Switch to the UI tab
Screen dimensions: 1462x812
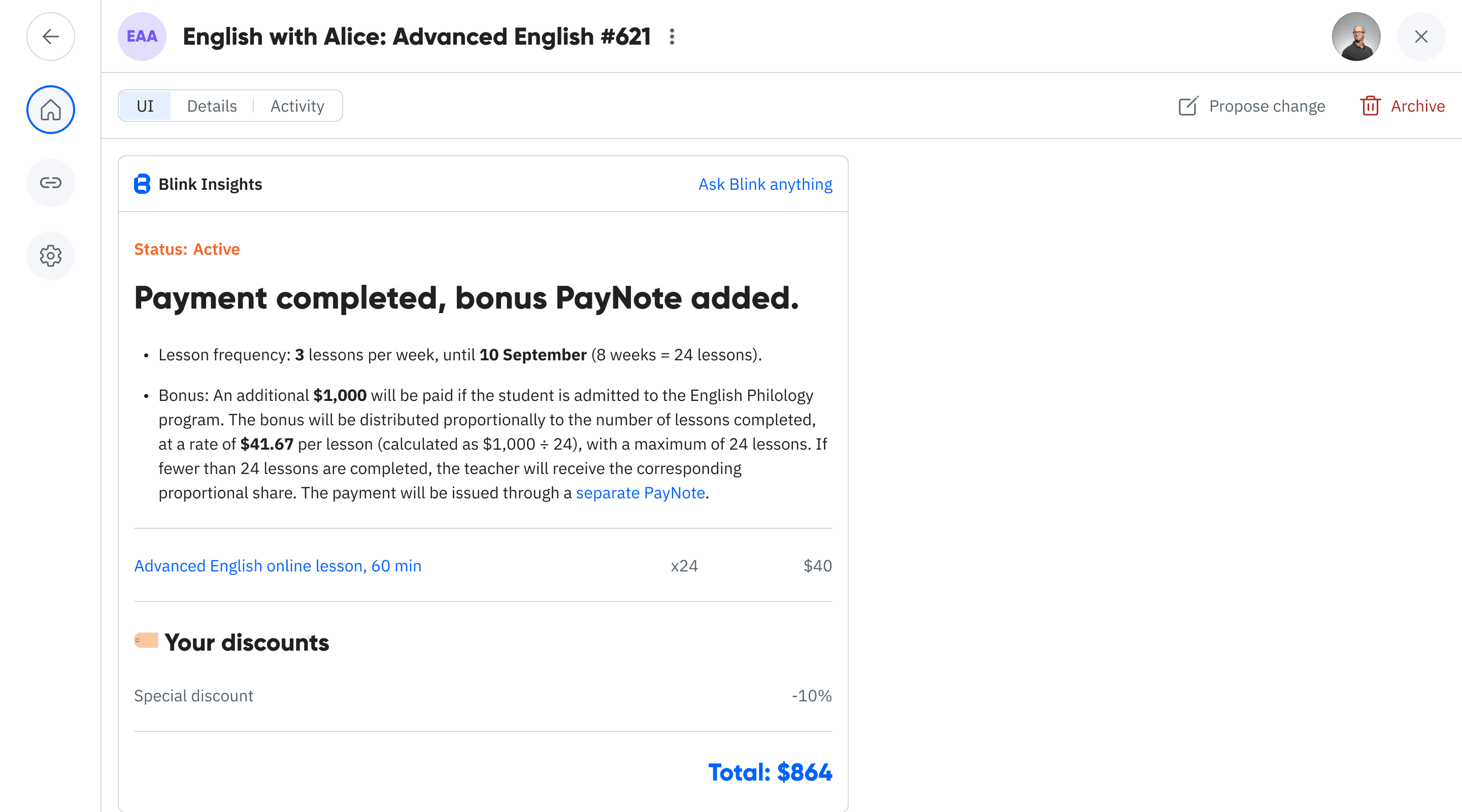click(x=145, y=106)
